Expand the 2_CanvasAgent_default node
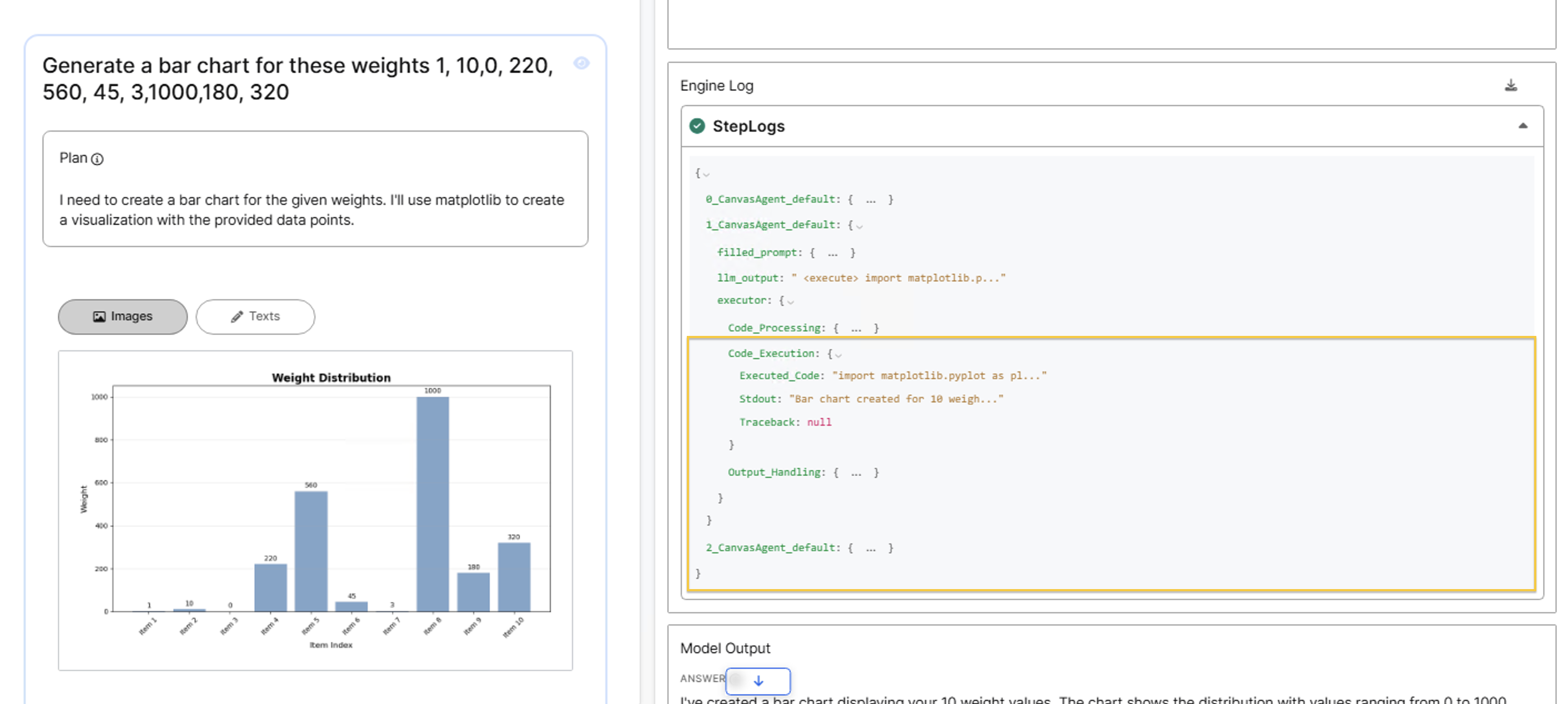 [871, 548]
